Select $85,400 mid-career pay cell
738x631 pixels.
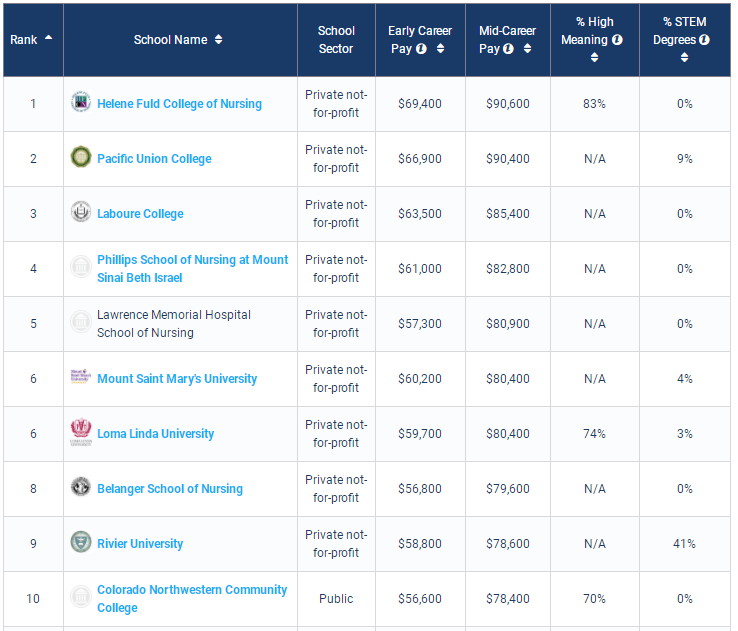508,214
